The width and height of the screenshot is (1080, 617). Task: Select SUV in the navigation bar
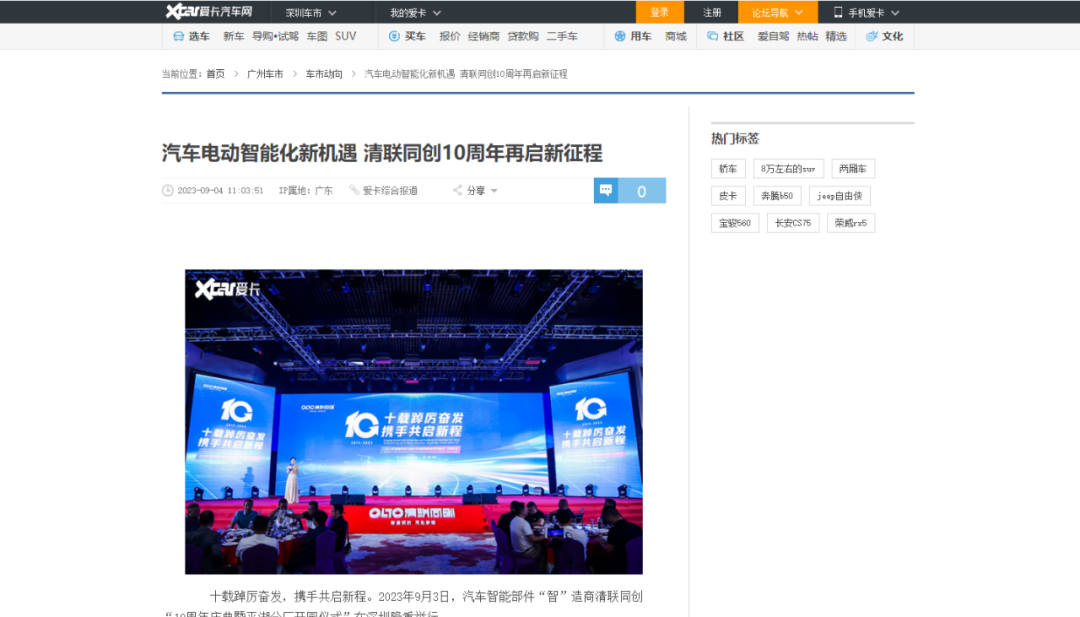346,36
